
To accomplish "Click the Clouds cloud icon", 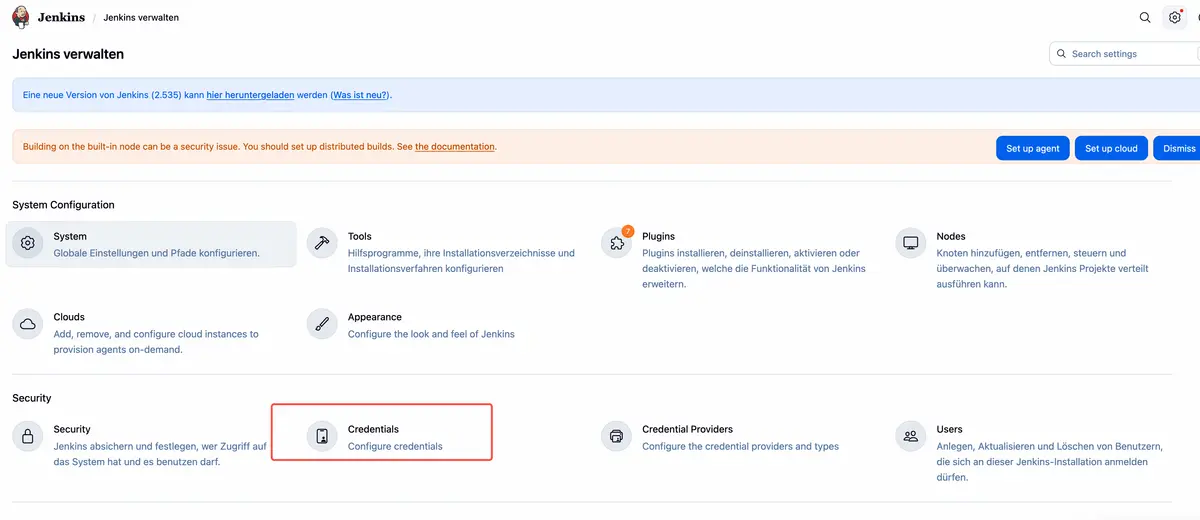I will tap(28, 324).
